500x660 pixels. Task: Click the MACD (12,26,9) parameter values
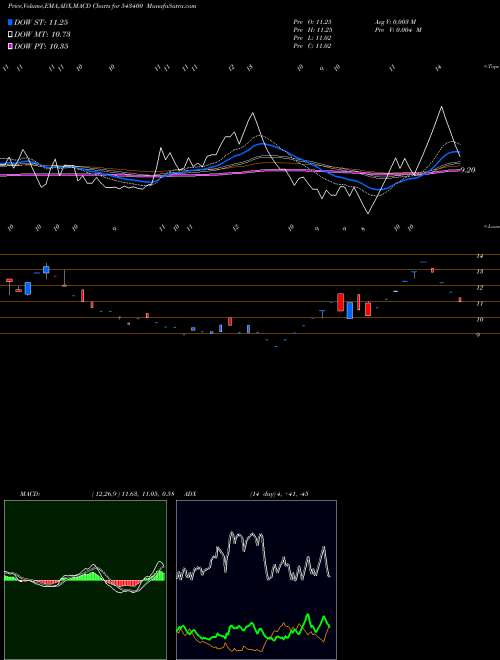[x=132, y=494]
